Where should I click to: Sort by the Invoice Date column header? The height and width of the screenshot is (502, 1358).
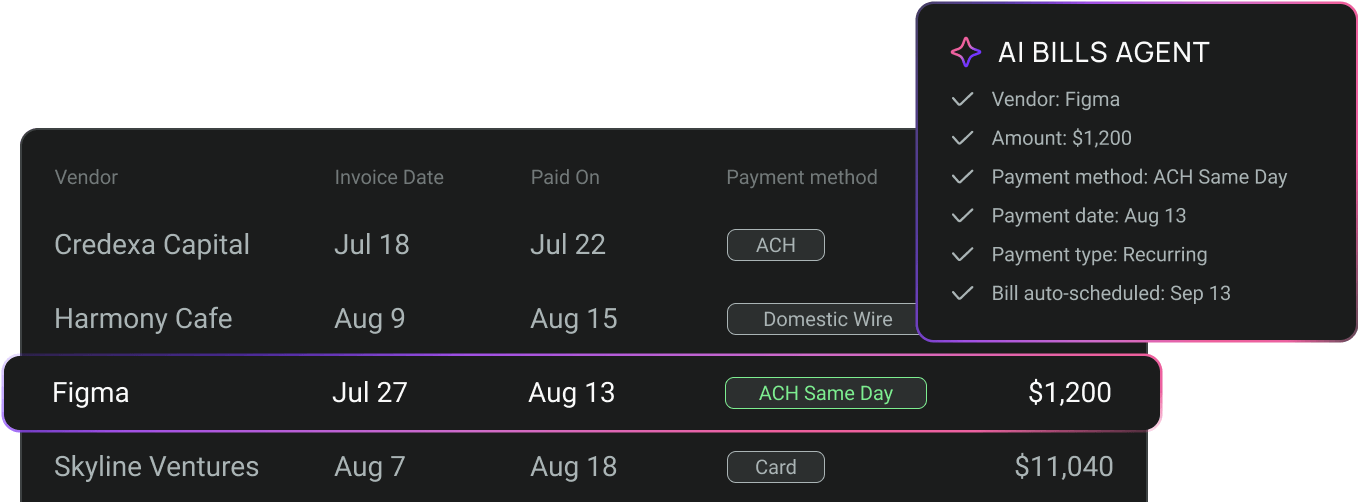[389, 178]
